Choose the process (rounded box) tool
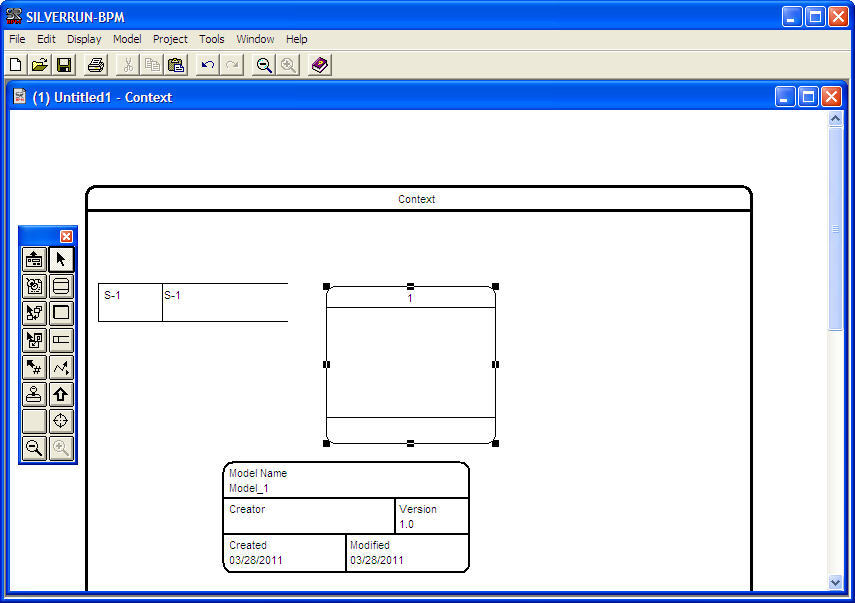This screenshot has width=855, height=603. click(x=61, y=286)
